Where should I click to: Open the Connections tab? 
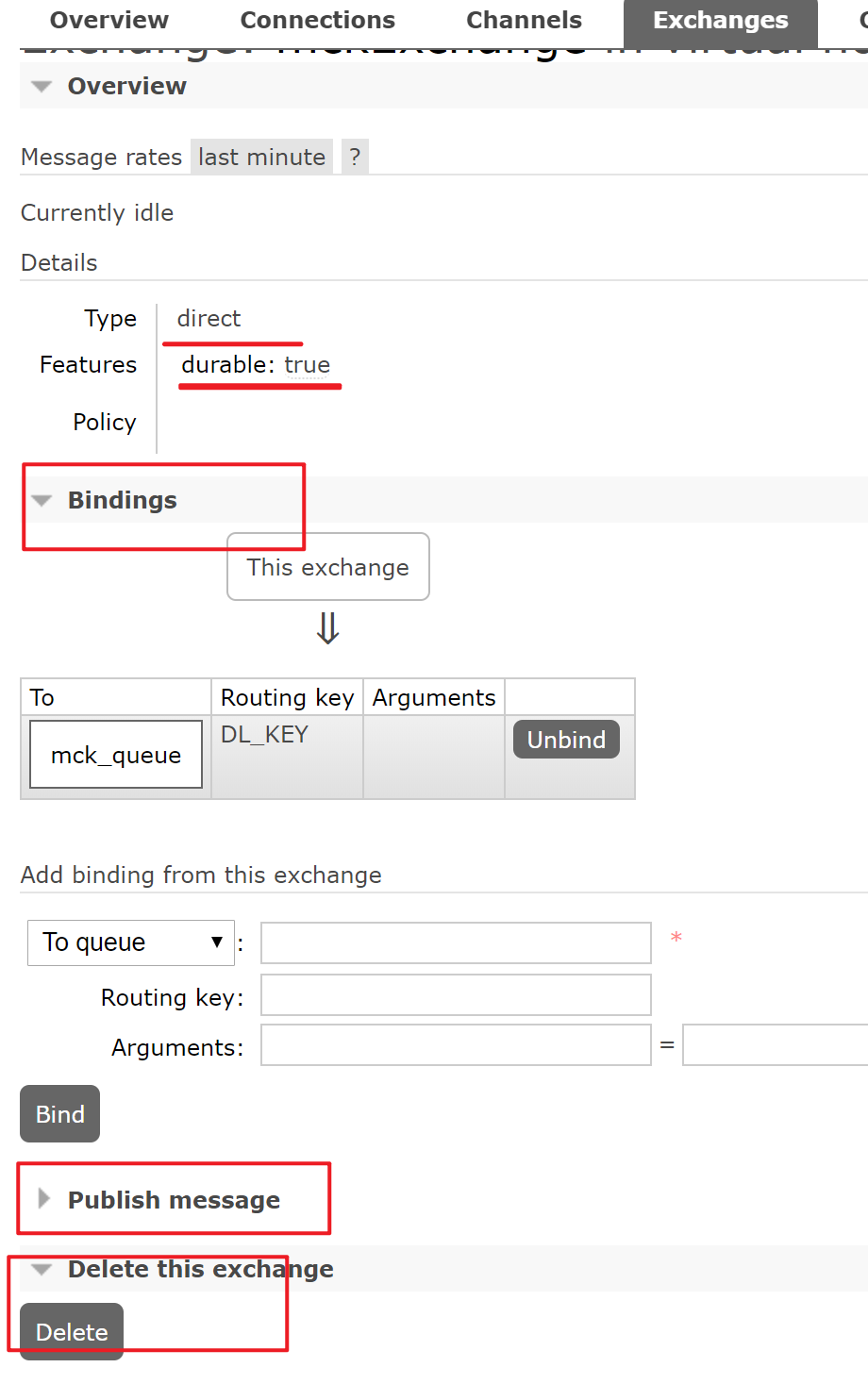(318, 20)
